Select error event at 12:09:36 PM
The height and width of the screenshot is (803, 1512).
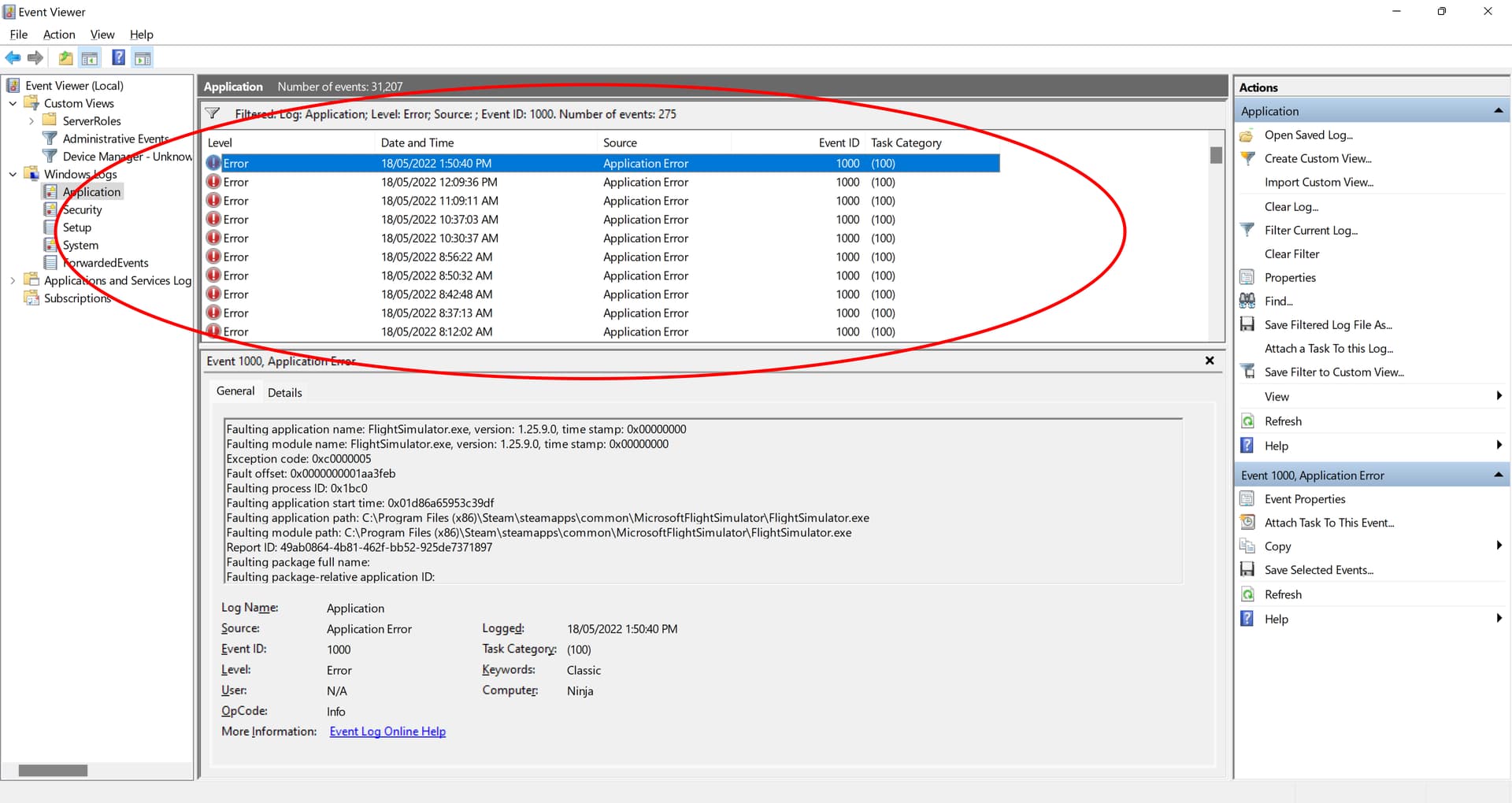pyautogui.click(x=602, y=183)
